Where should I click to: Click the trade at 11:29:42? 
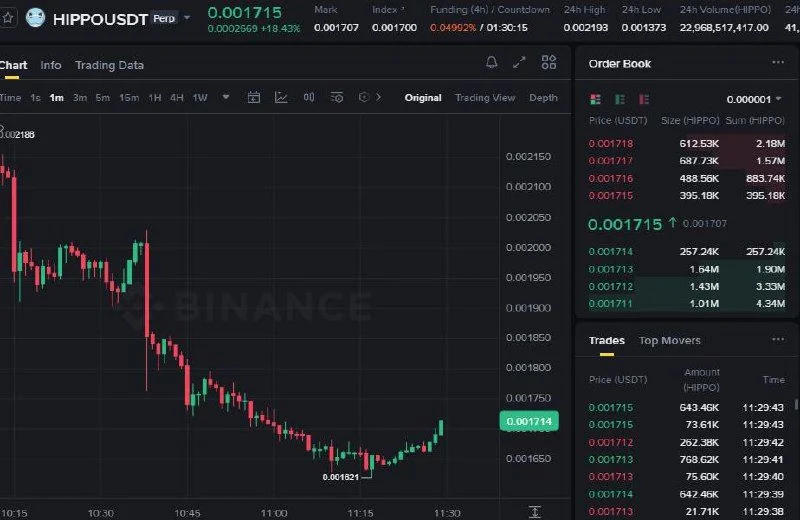(x=686, y=442)
